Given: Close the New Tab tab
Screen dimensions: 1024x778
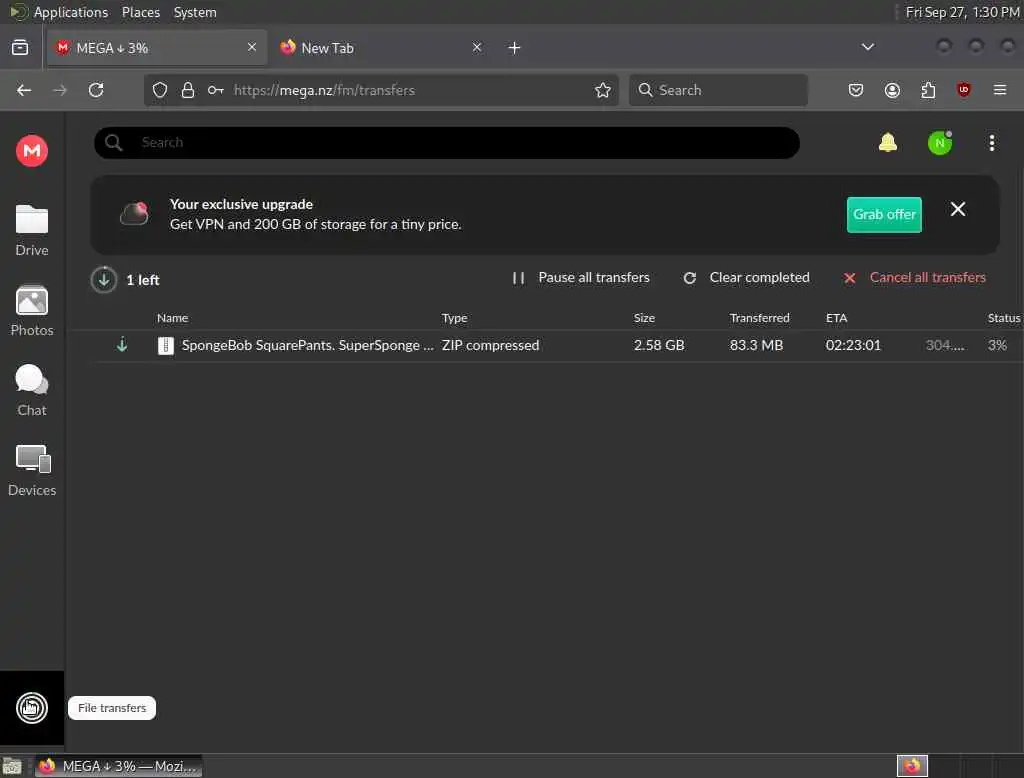Looking at the screenshot, I should tap(477, 47).
